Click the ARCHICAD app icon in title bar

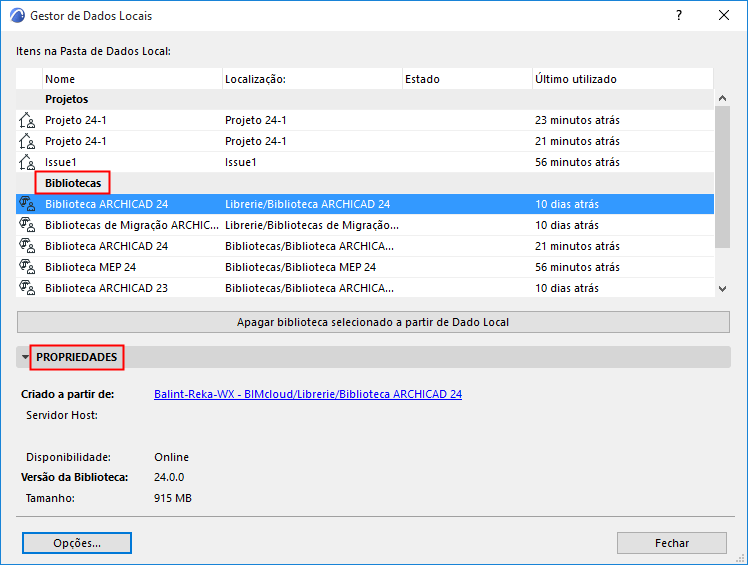(x=17, y=15)
